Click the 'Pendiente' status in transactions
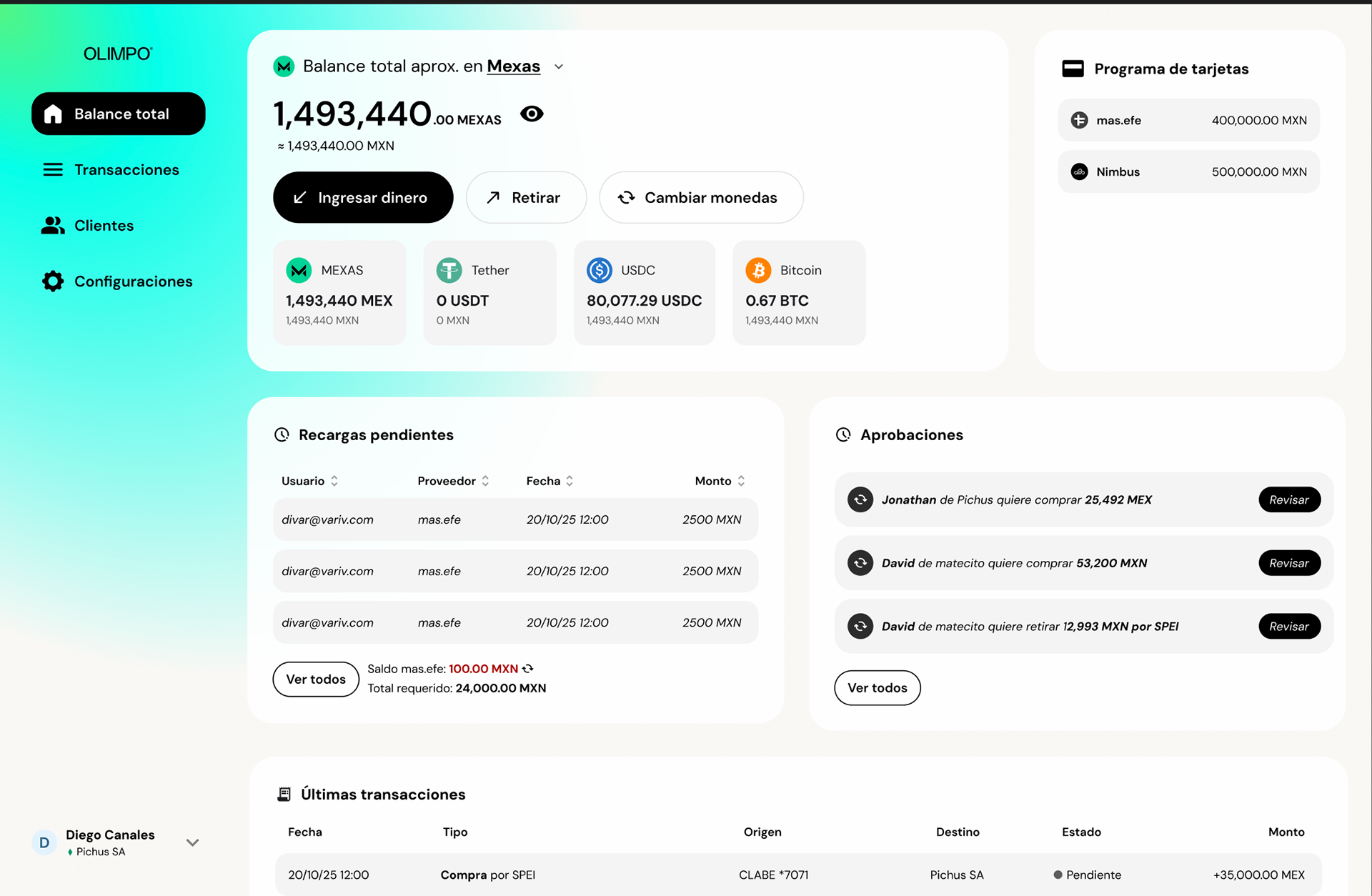The height and width of the screenshot is (896, 1372). click(x=1087, y=875)
